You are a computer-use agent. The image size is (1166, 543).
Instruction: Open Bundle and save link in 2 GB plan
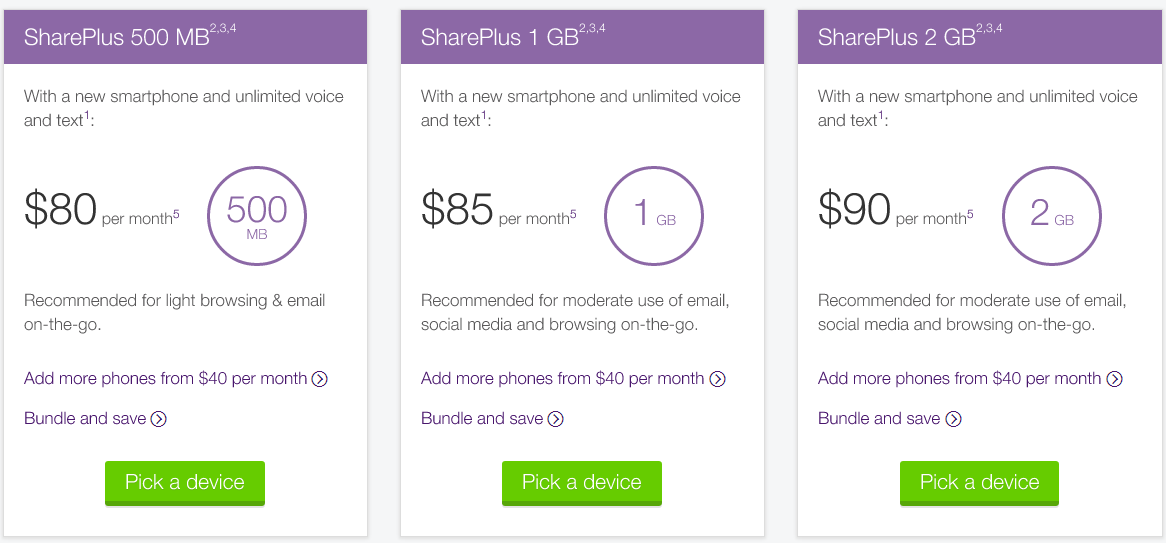(x=879, y=419)
